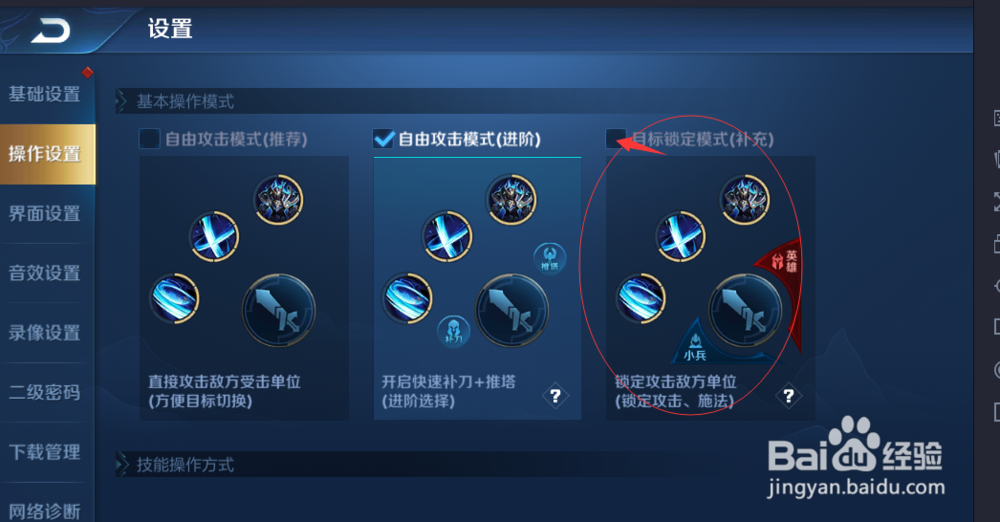Click the 补刀 last-hit icon in advanced mode
This screenshot has height=522, width=1000.
pyautogui.click(x=453, y=332)
